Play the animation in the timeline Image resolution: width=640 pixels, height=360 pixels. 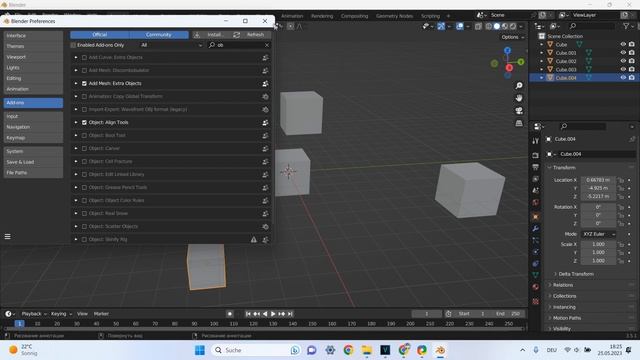pos(273,314)
